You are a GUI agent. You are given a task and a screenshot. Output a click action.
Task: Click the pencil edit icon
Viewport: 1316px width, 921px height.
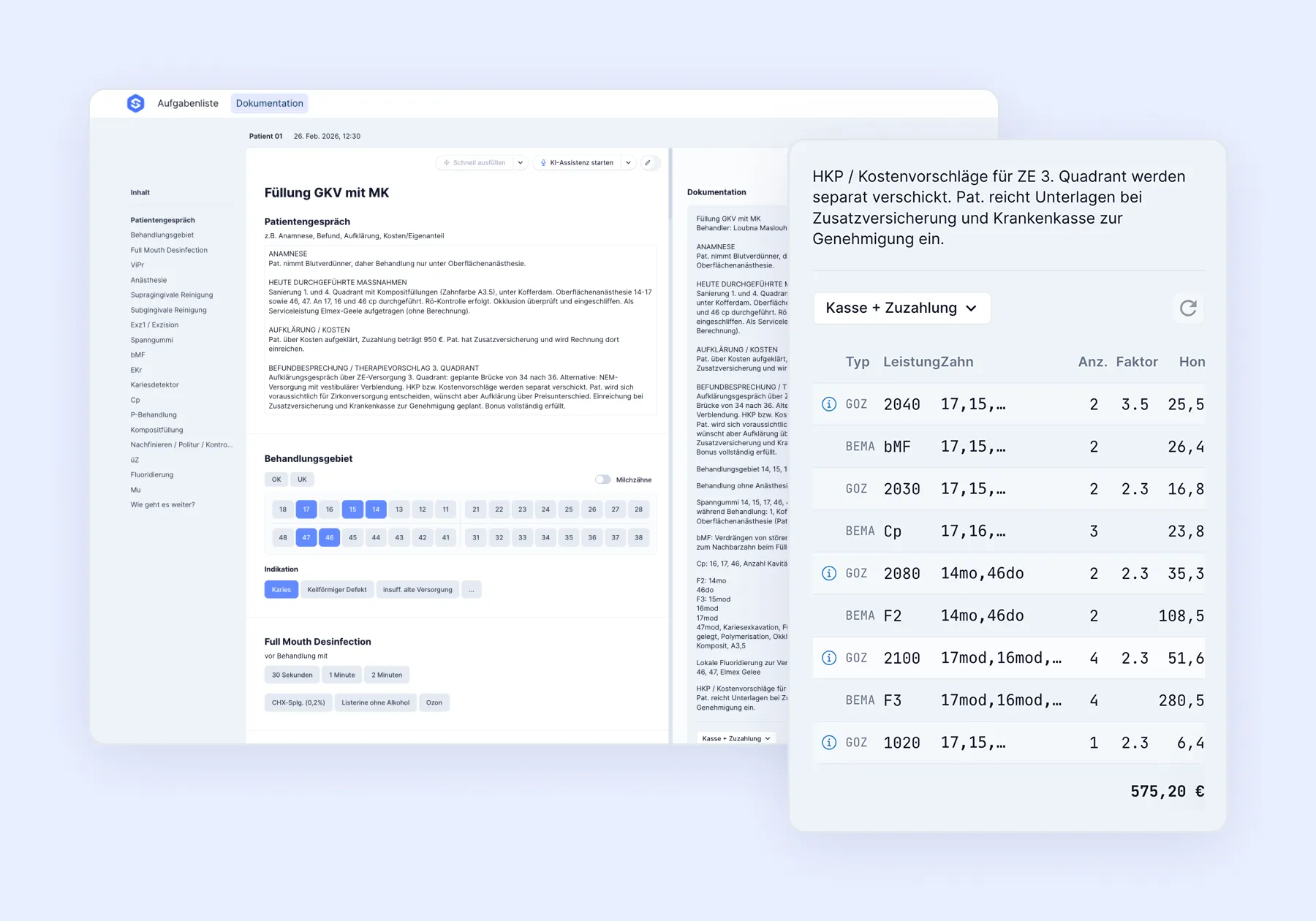tap(648, 163)
